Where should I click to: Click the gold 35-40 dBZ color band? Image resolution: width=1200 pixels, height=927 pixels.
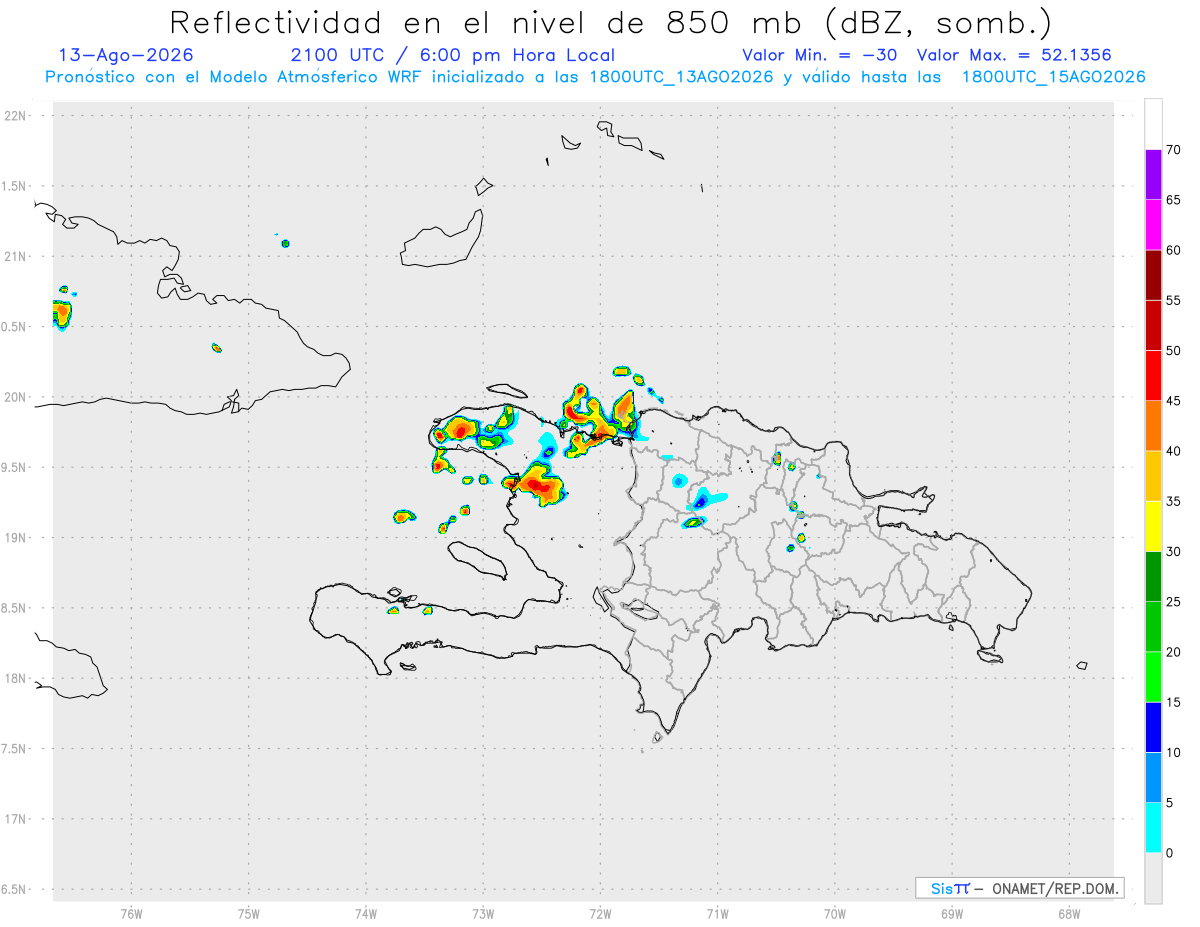tap(1153, 476)
